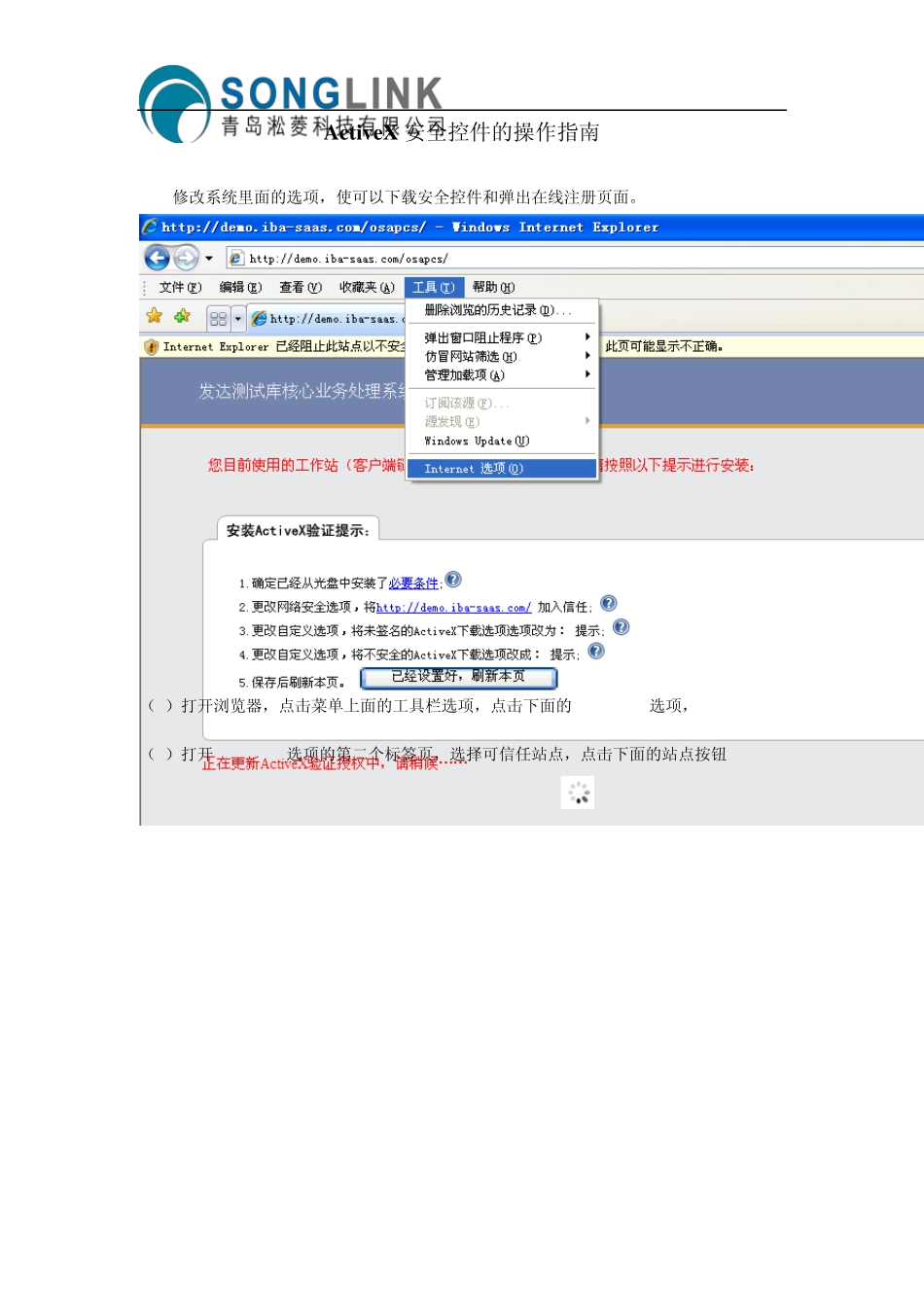Screen dimensions: 924x1307
Task: Click the SONGLINK company logo
Action: 292,103
